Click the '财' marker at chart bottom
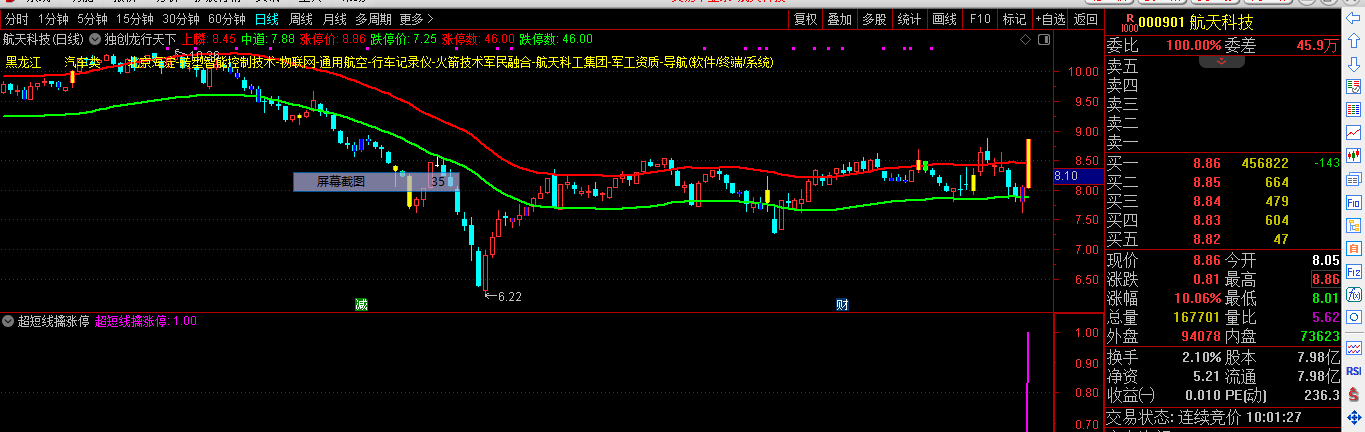1365x432 pixels. (843, 304)
